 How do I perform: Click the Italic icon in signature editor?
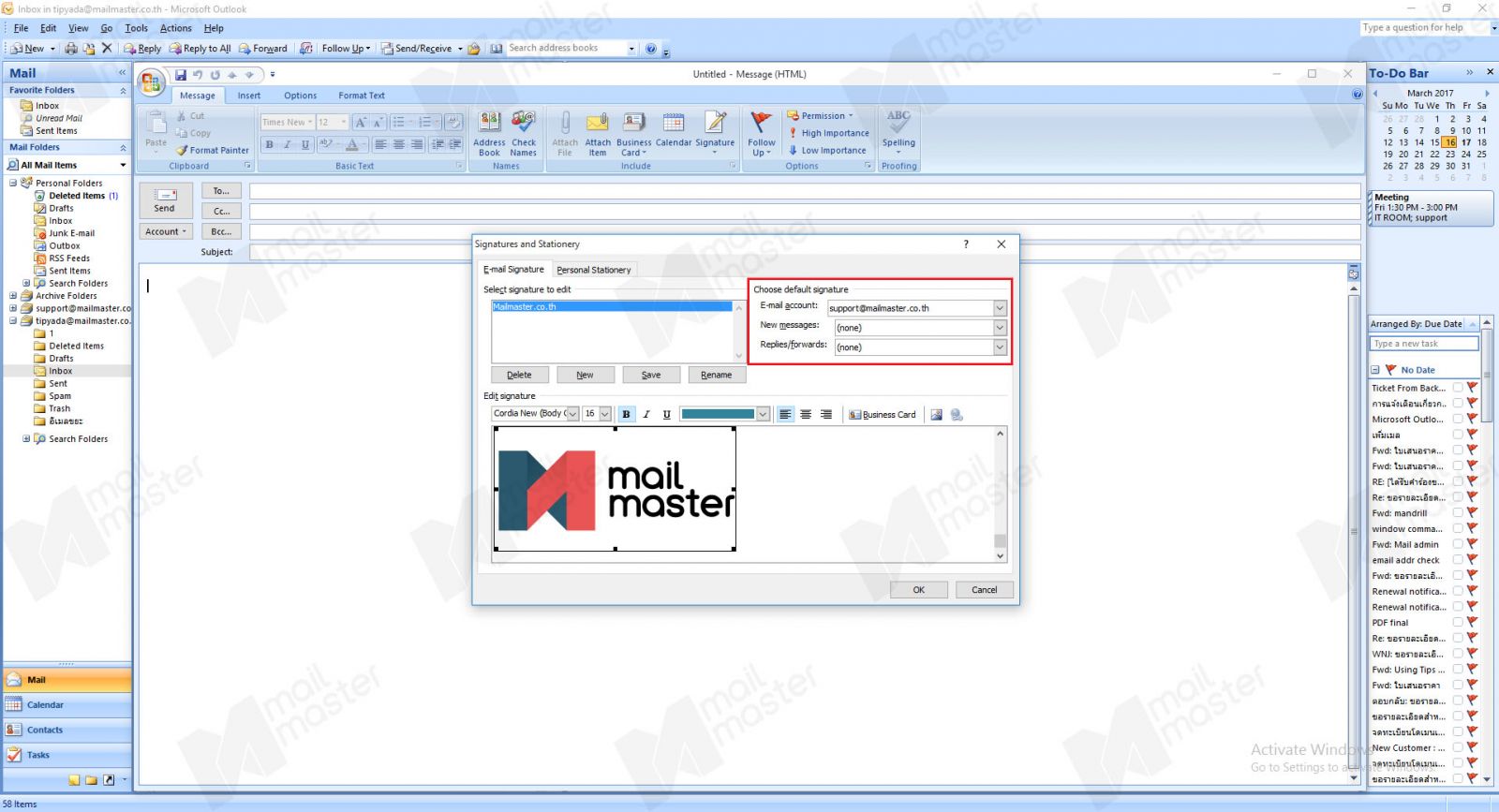coord(646,414)
